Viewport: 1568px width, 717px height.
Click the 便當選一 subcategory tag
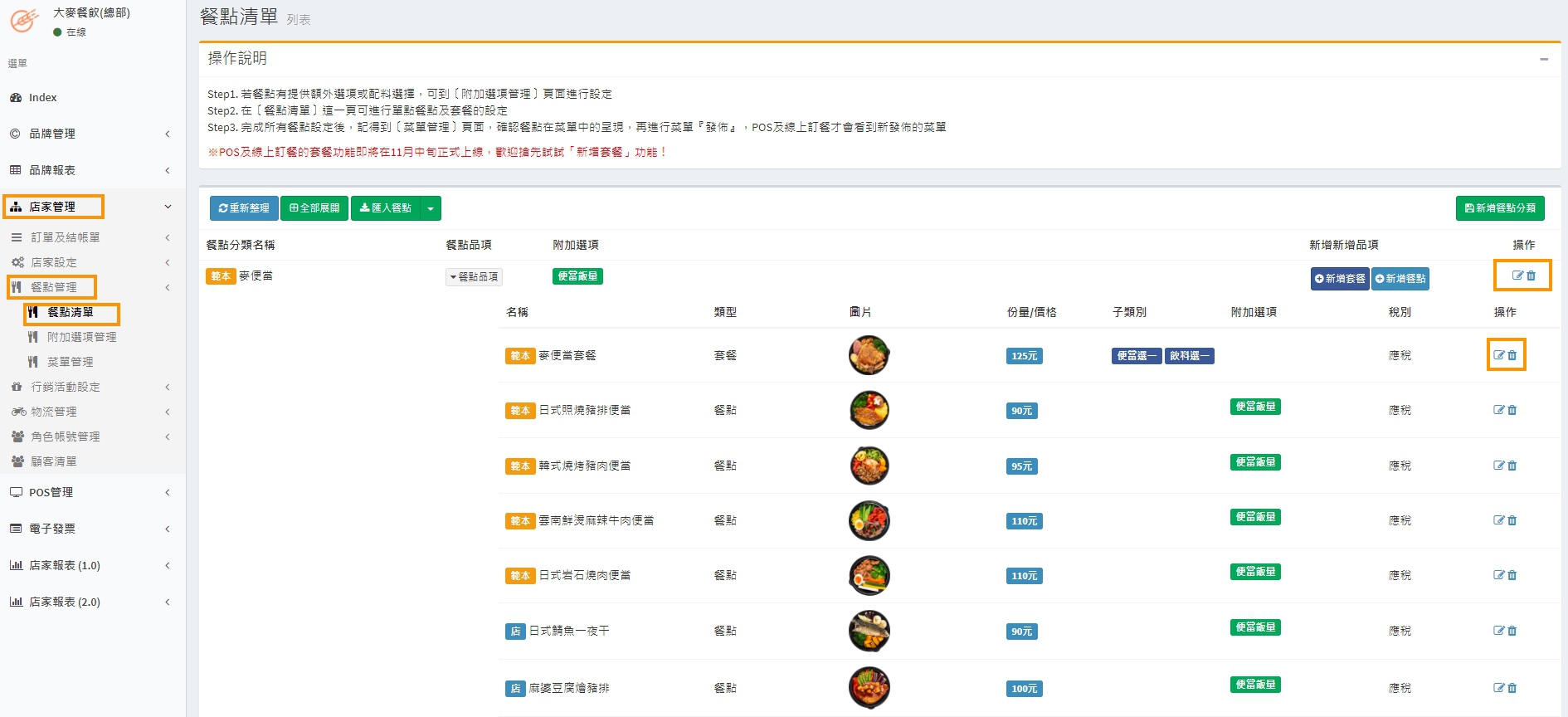click(x=1136, y=356)
